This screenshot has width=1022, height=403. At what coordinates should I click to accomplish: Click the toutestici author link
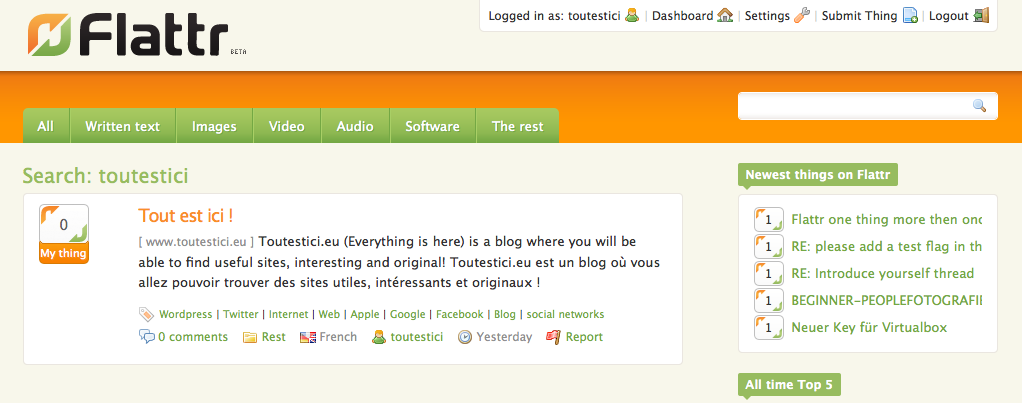(416, 337)
